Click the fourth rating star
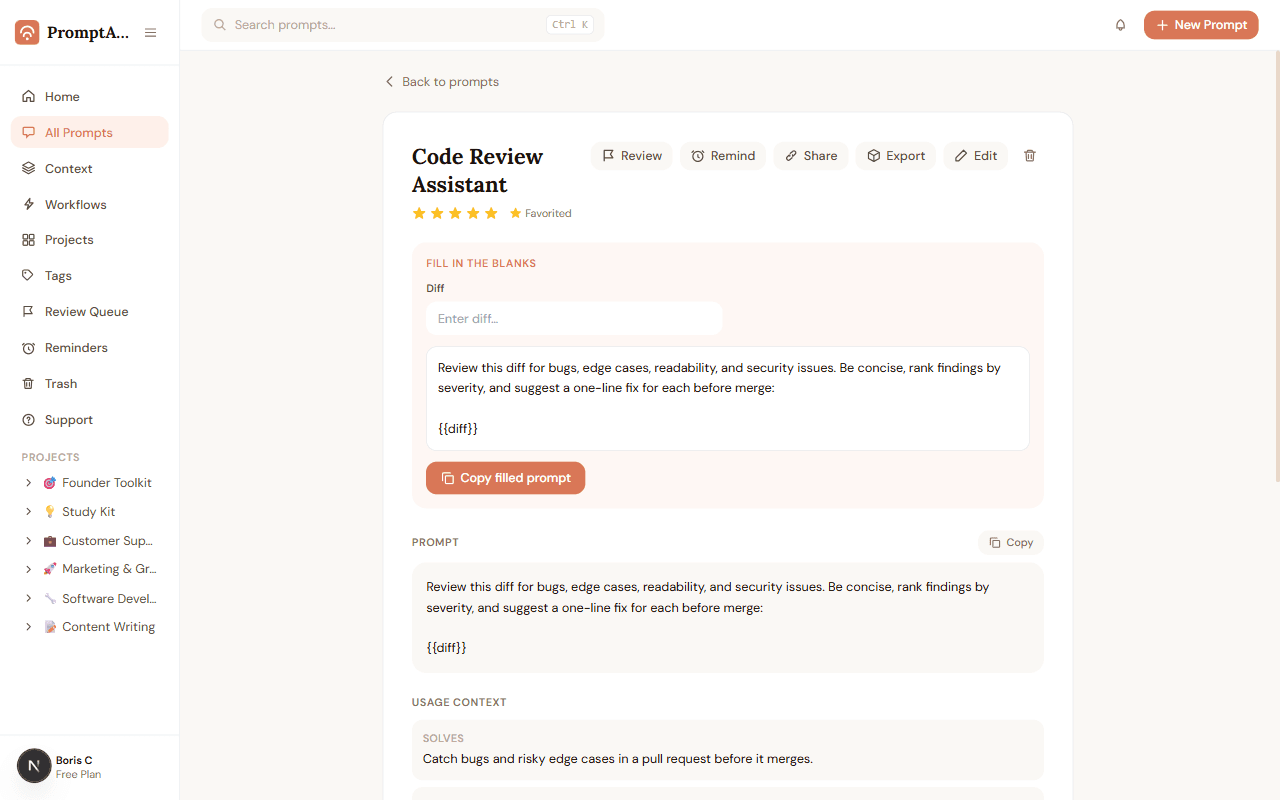 [473, 213]
